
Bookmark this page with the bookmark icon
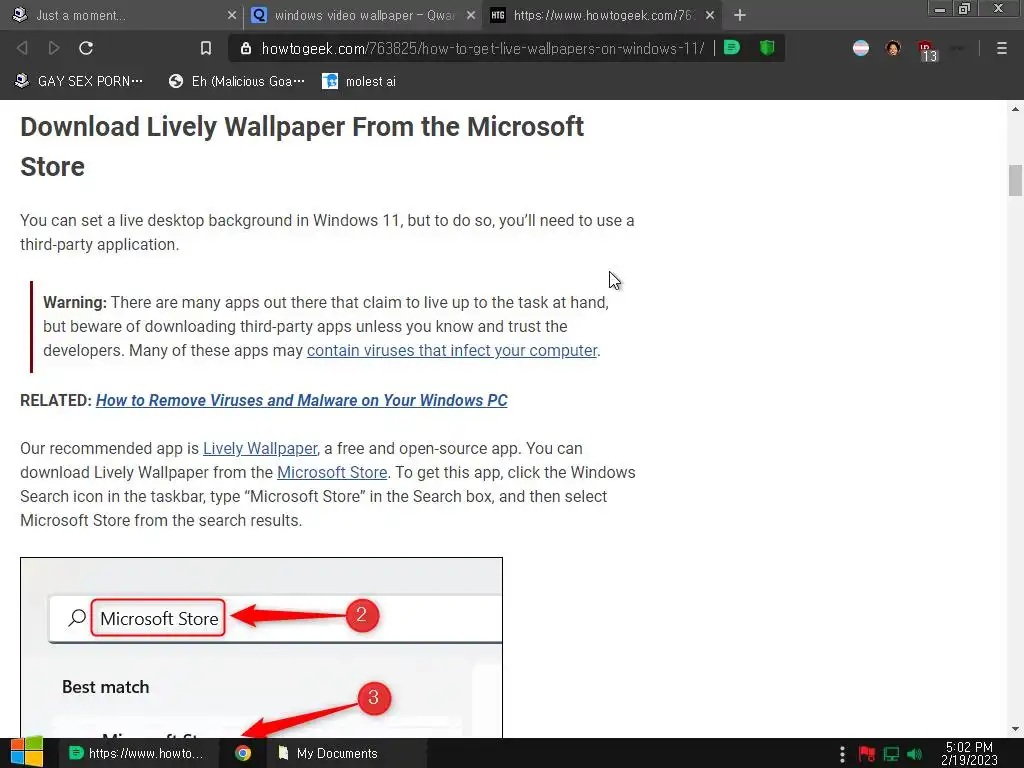[206, 48]
